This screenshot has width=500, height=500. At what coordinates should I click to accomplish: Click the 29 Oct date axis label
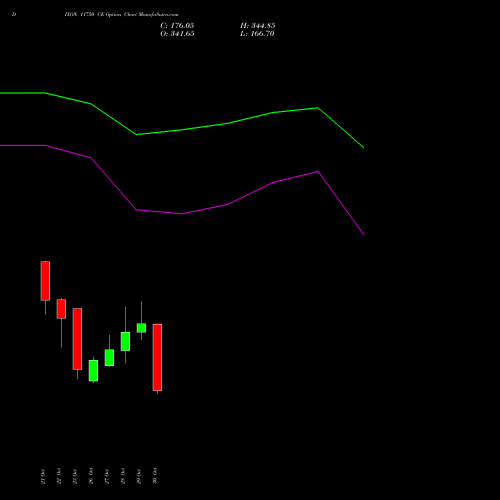tap(139, 476)
